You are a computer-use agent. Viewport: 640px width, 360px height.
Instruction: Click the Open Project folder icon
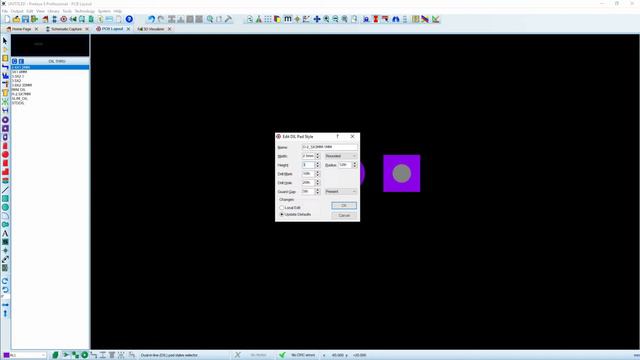click(16, 19)
